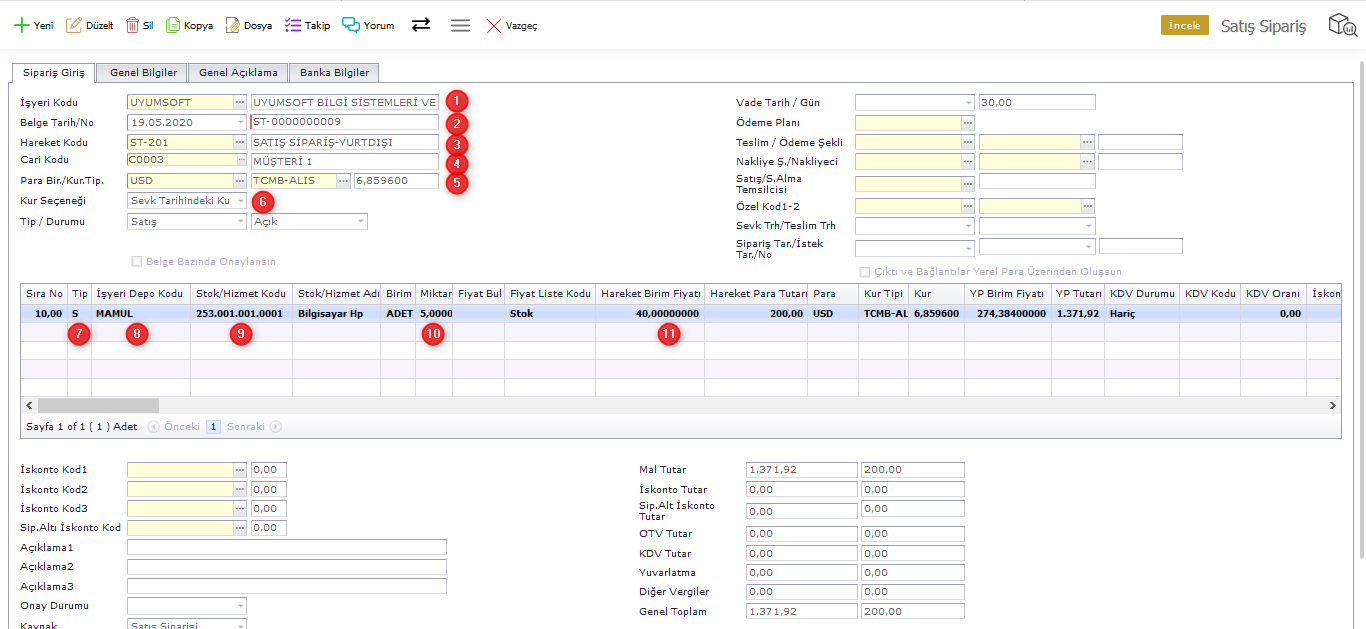Expand the Kur Seçeneği dropdown

240,201
